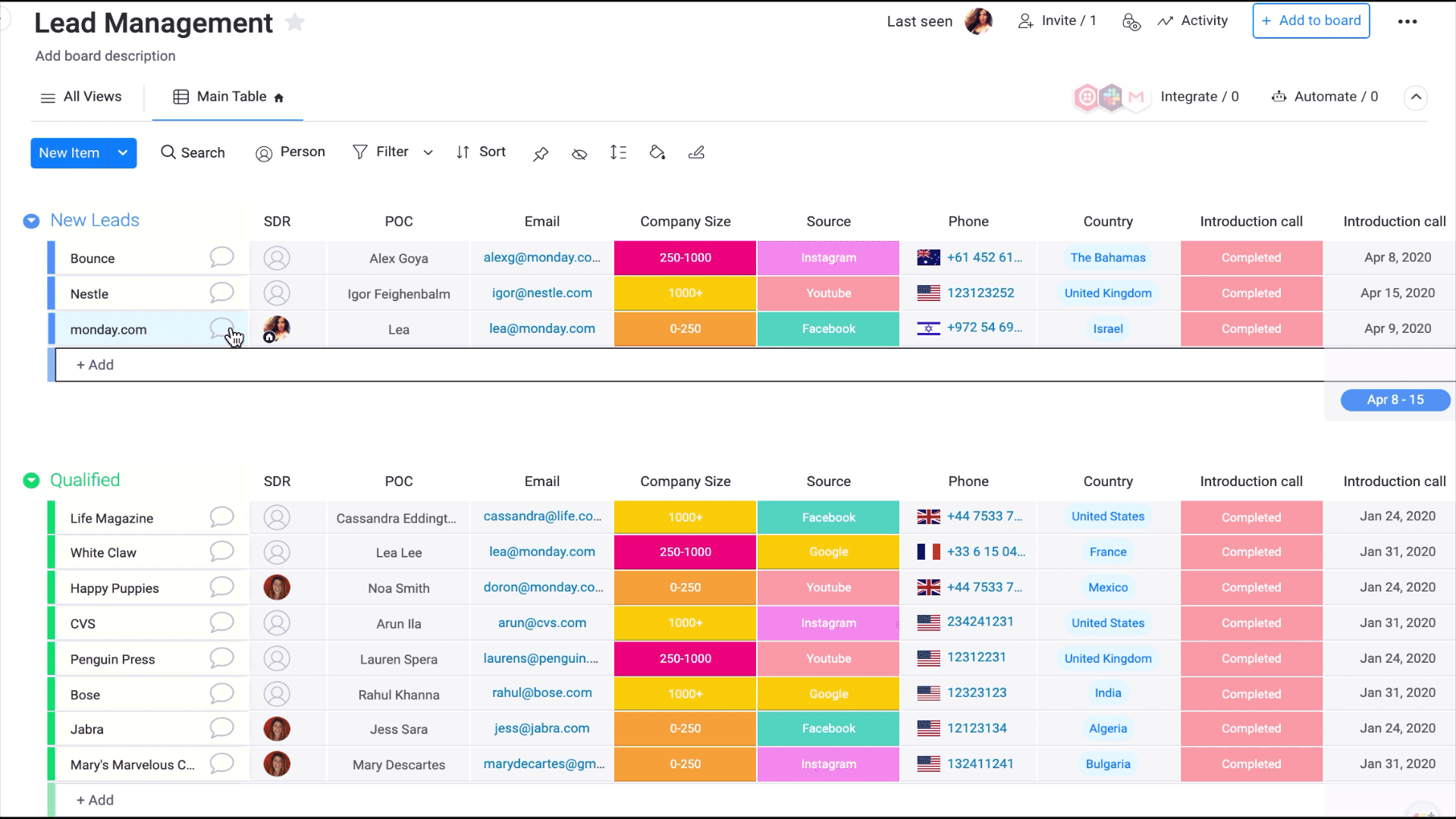This screenshot has width=1456, height=819.
Task: Click SDR avatar in Jabra row
Action: (x=277, y=729)
